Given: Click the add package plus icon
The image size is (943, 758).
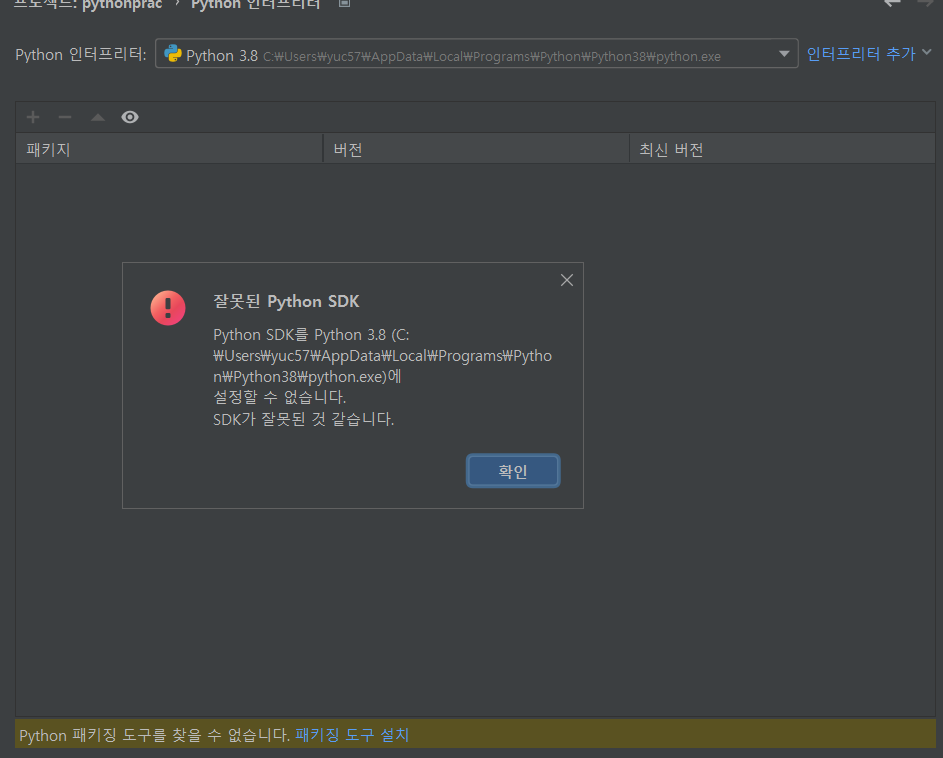Looking at the screenshot, I should pyautogui.click(x=33, y=117).
